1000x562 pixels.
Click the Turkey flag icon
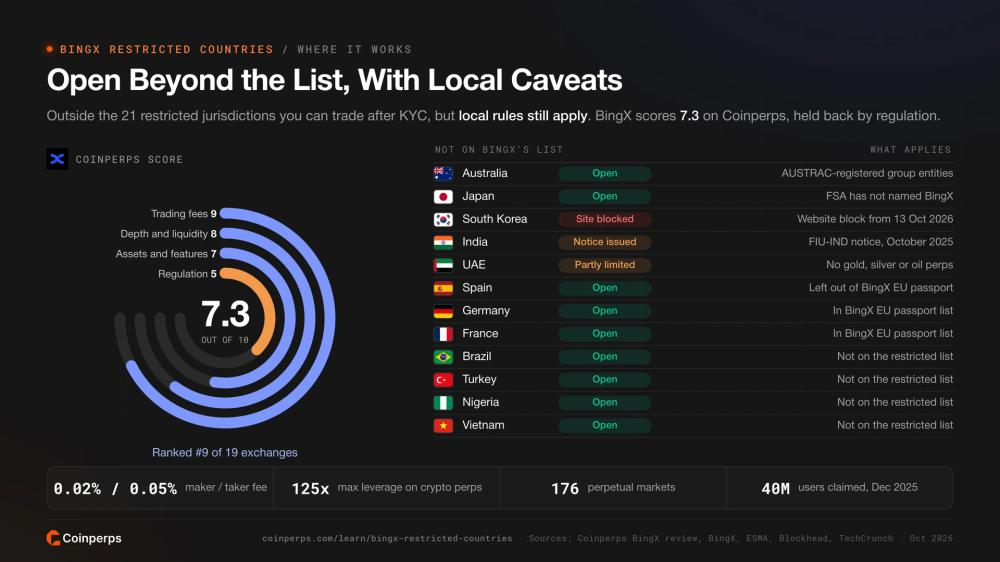coord(443,380)
